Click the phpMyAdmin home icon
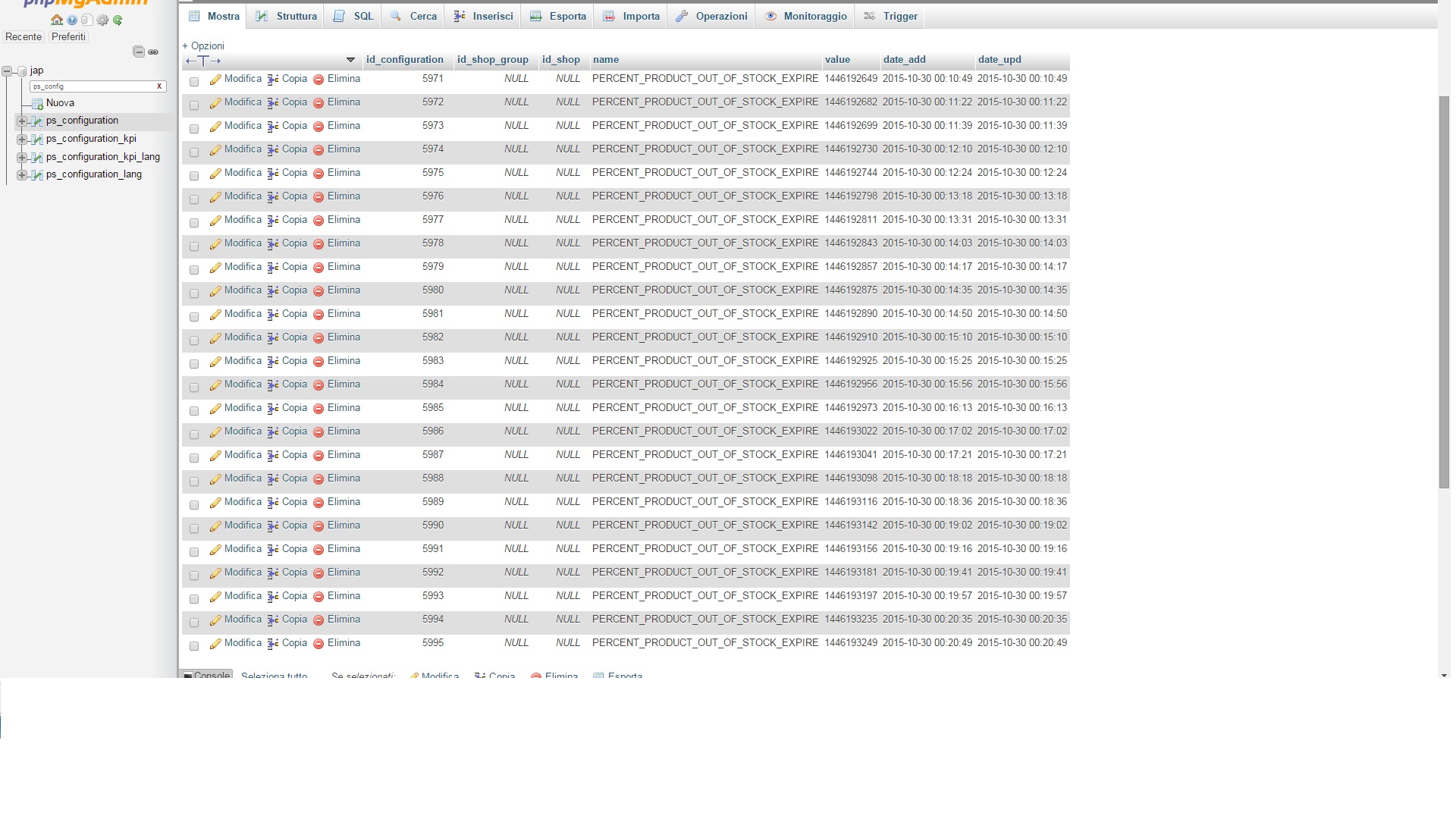 click(57, 20)
